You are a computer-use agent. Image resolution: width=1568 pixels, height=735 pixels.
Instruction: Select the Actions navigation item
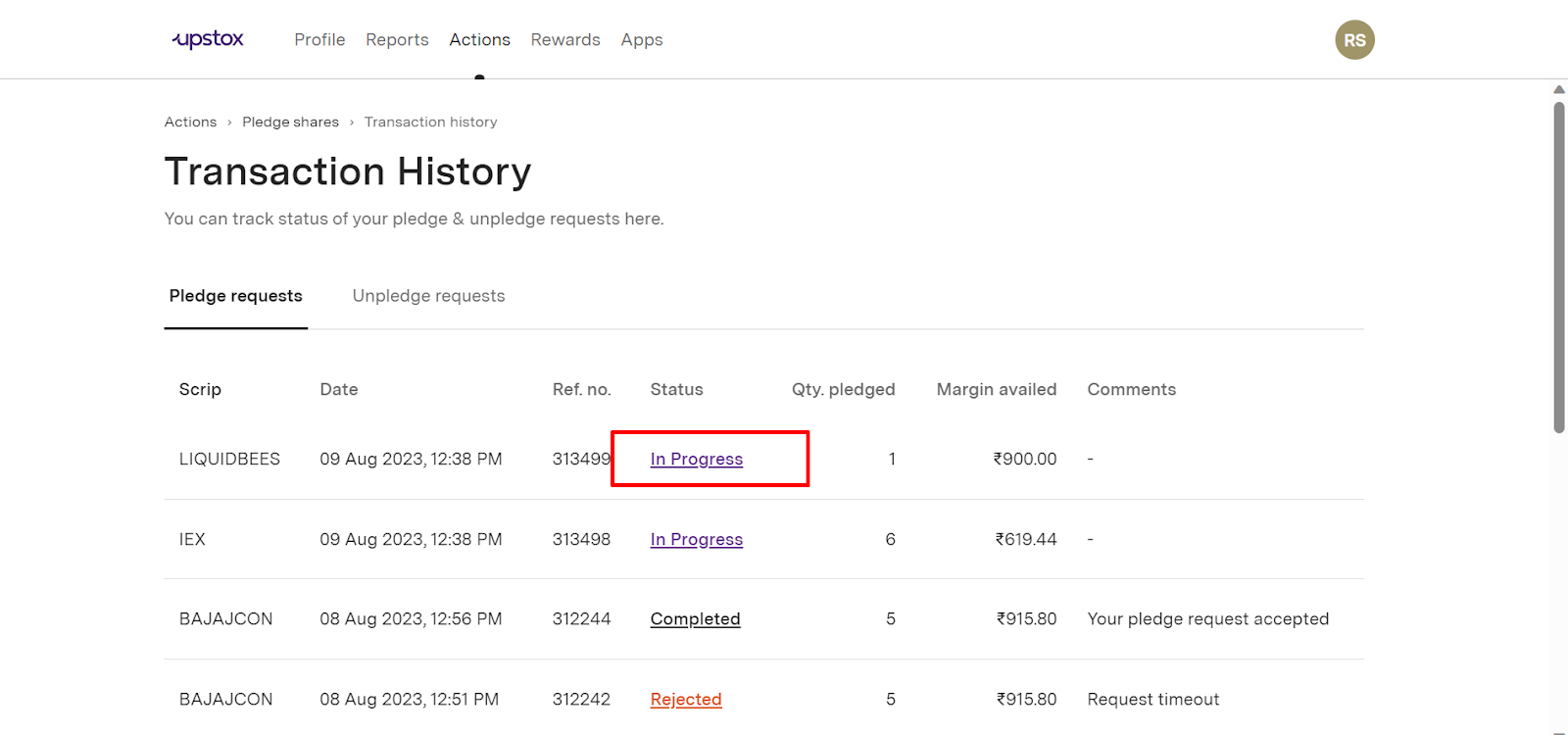click(479, 39)
